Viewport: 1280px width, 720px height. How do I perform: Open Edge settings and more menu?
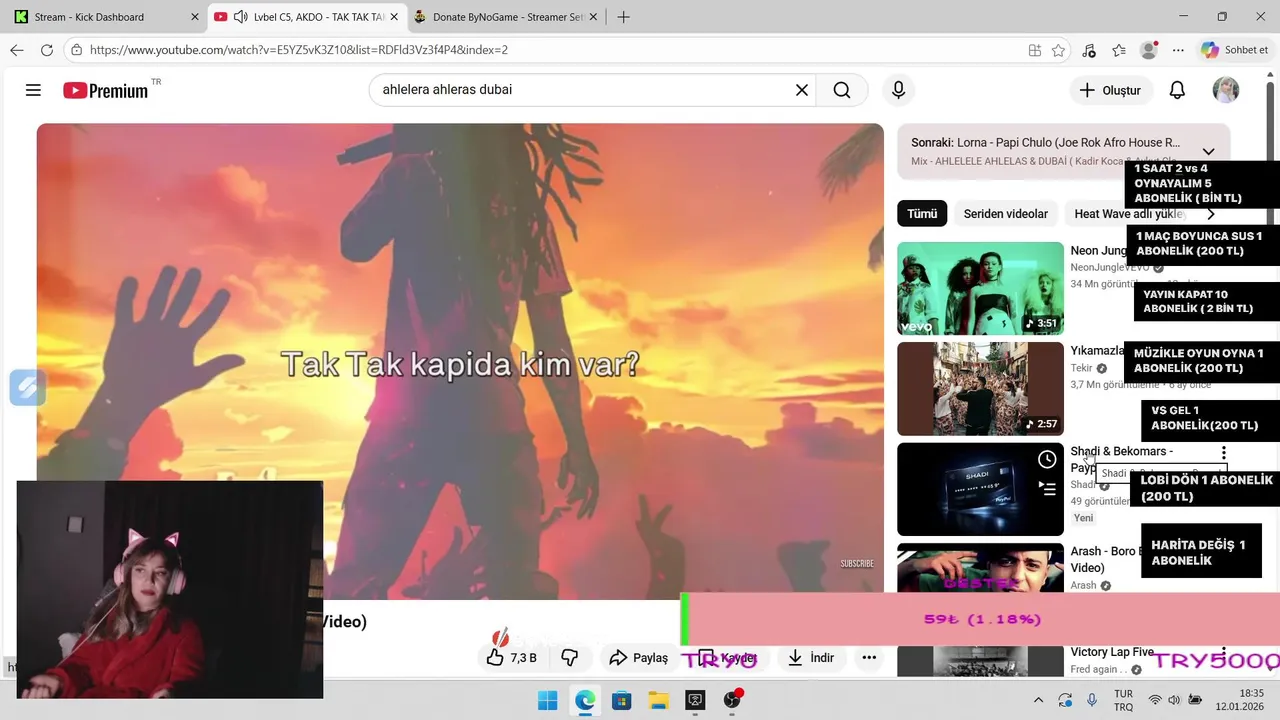1179,50
